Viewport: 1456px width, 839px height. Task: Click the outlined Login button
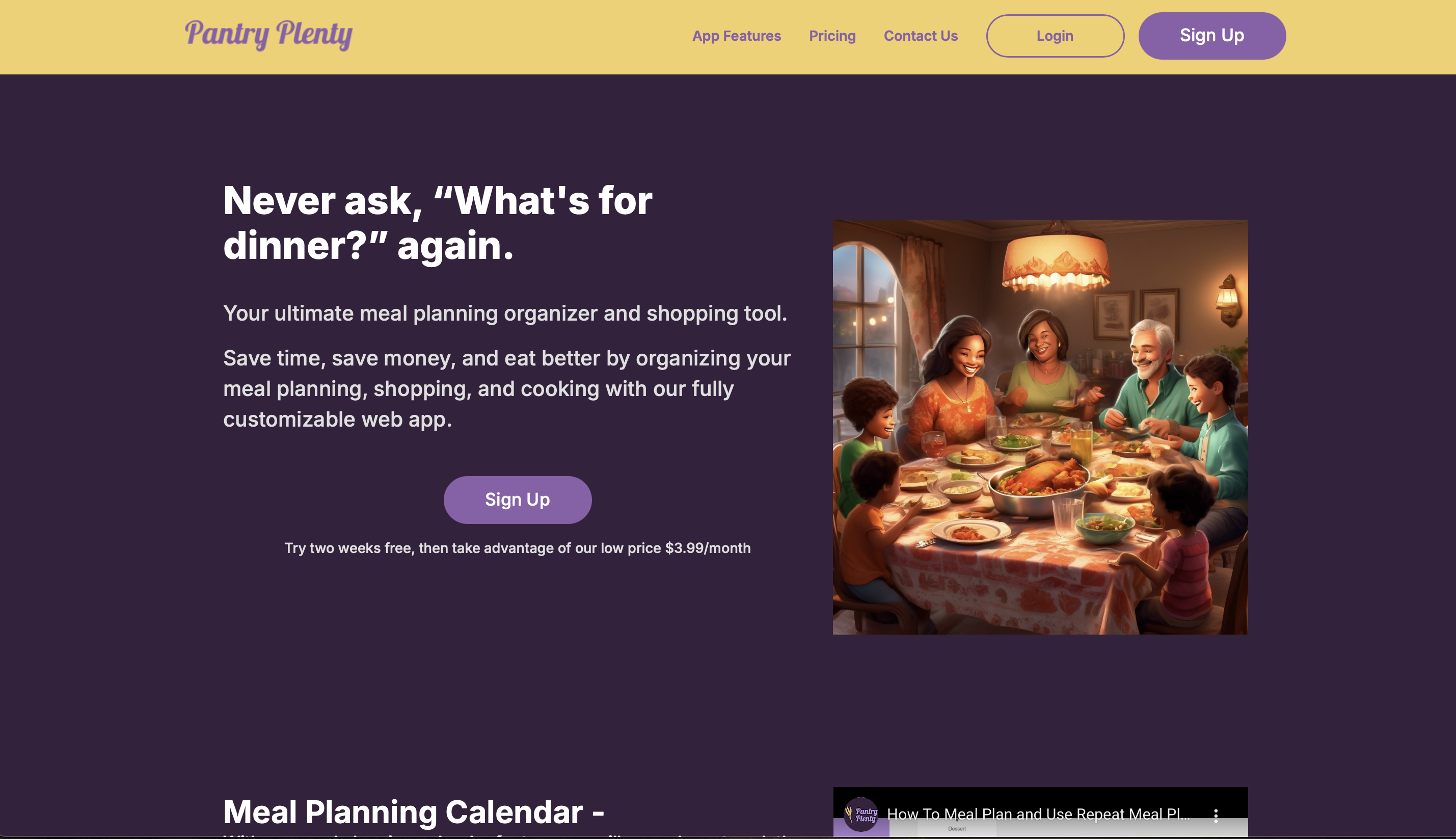1055,36
